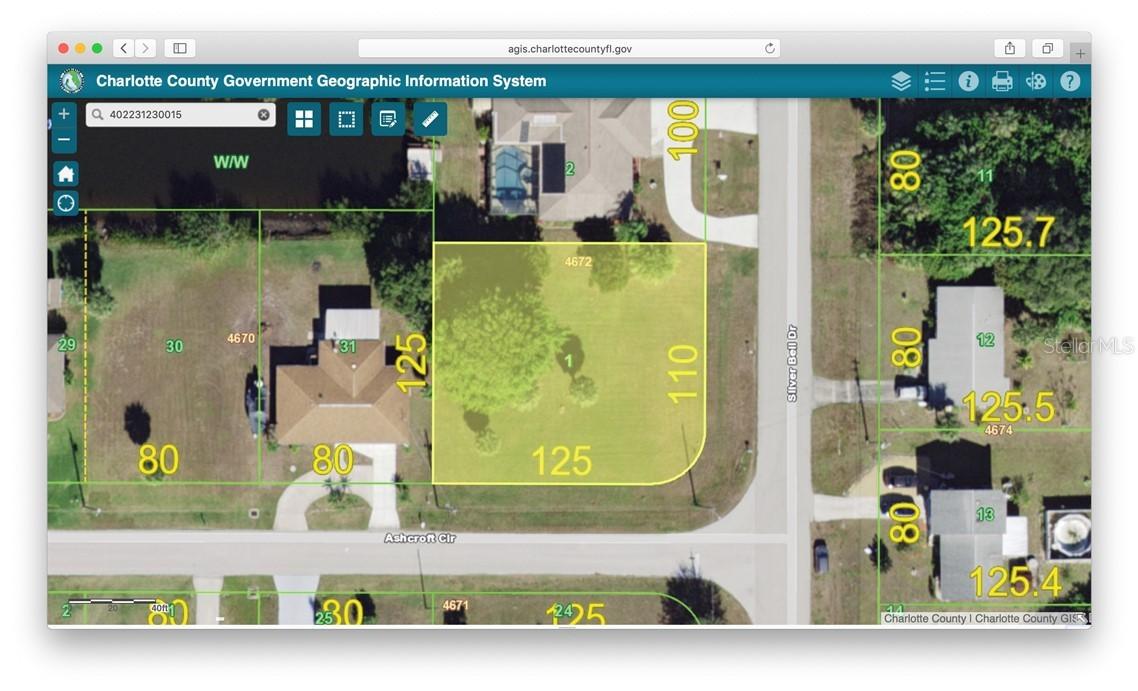Return map to home extent
The image size is (1138, 691).
click(65, 174)
